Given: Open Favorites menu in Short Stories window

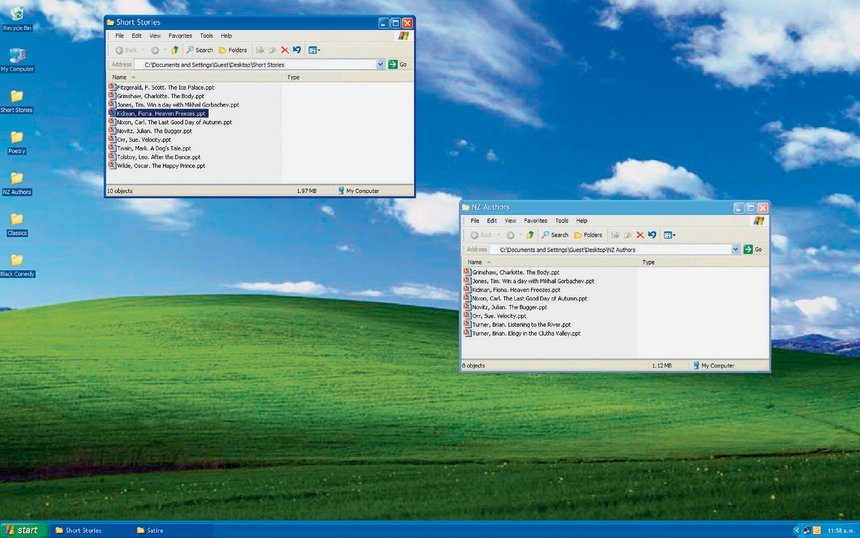Looking at the screenshot, I should click(180, 36).
